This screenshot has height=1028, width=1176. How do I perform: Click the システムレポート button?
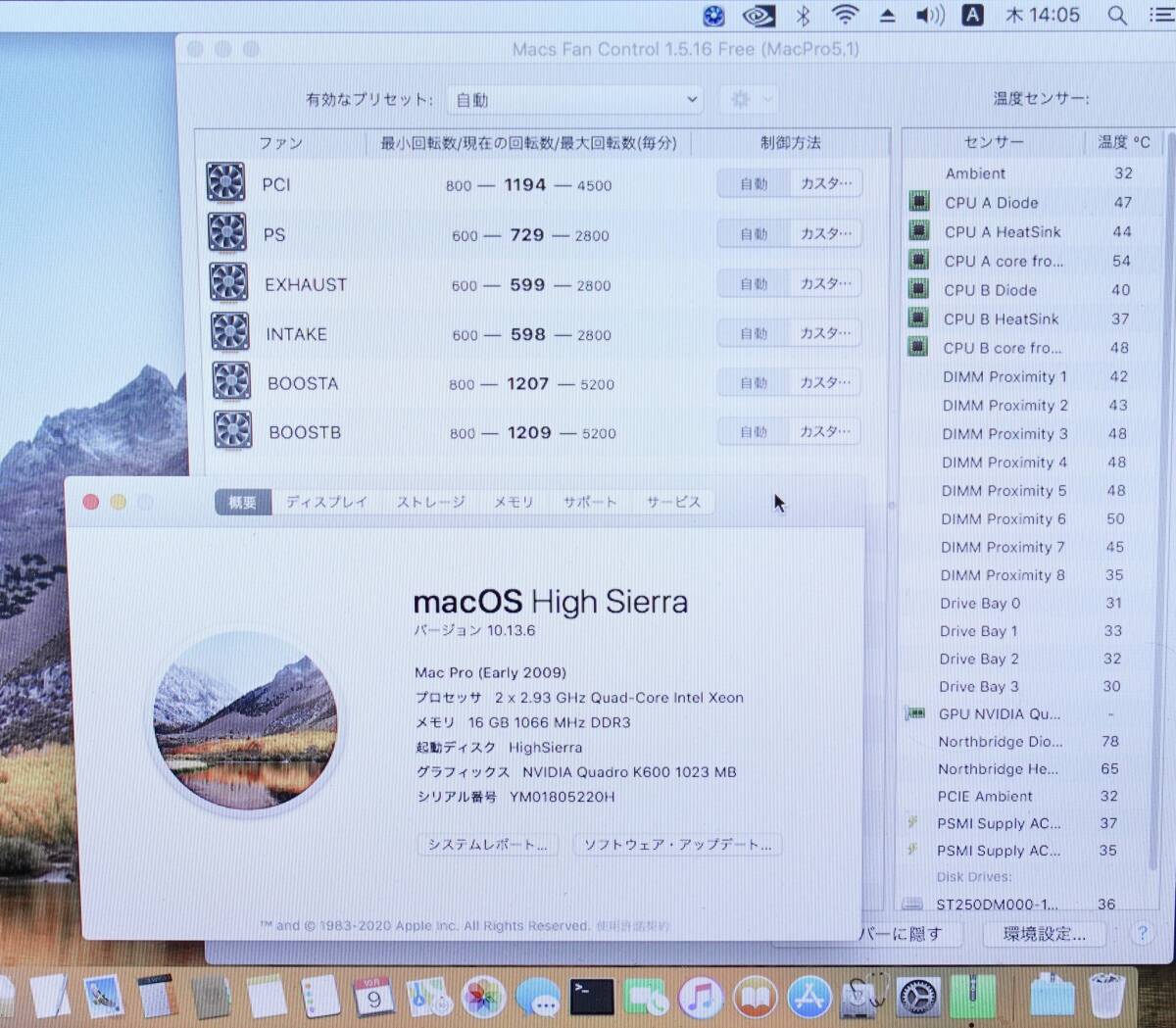tap(487, 844)
